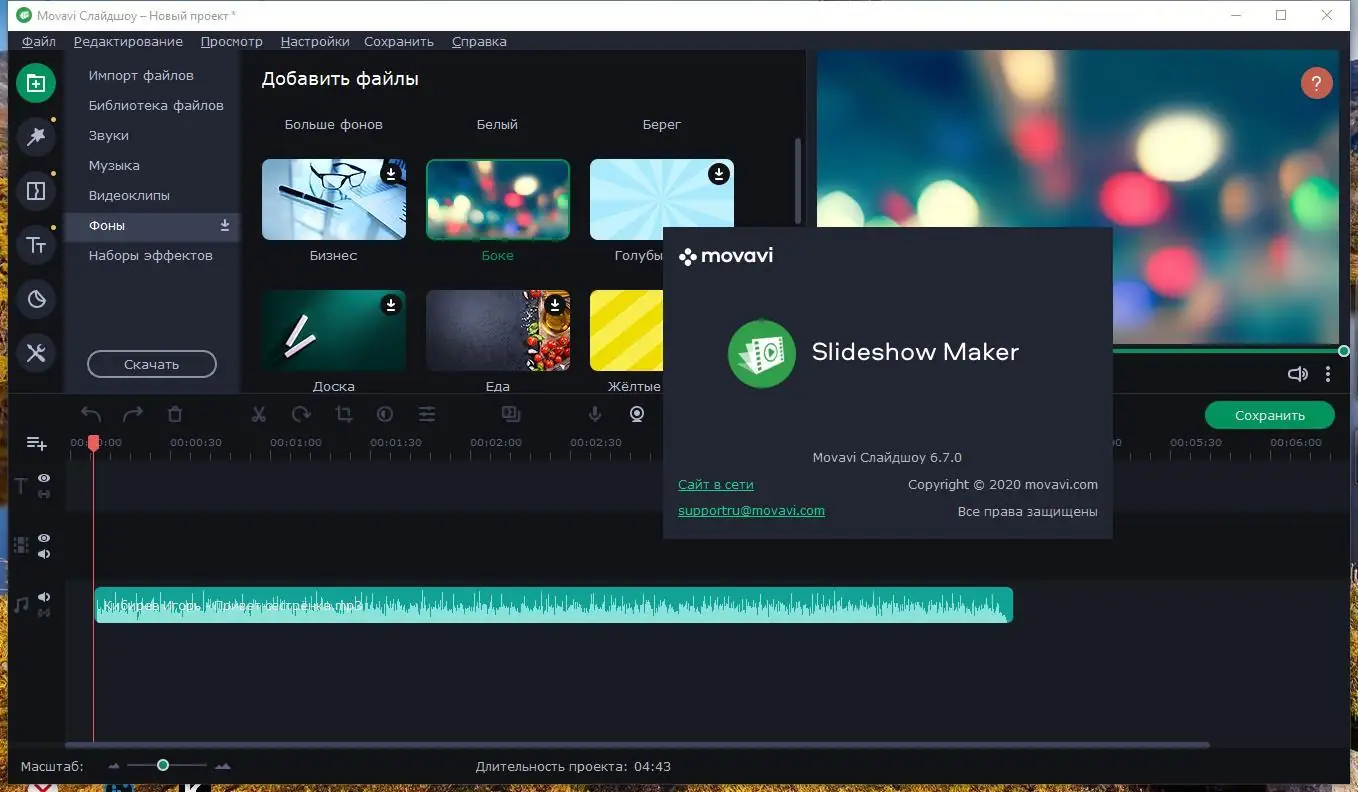Hide the title track with the eye toggle

coord(44,479)
